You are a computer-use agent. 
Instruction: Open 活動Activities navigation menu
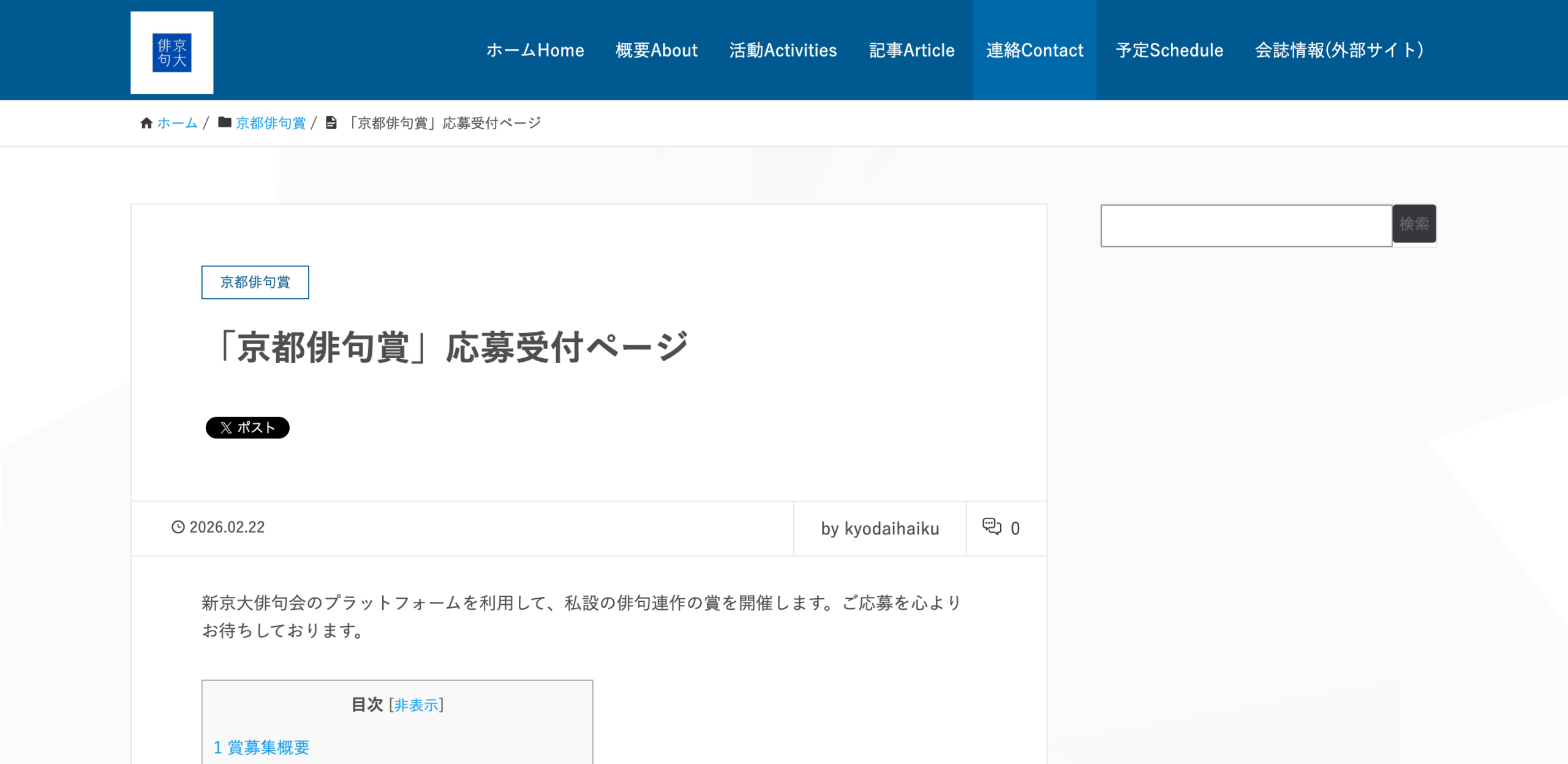point(783,50)
